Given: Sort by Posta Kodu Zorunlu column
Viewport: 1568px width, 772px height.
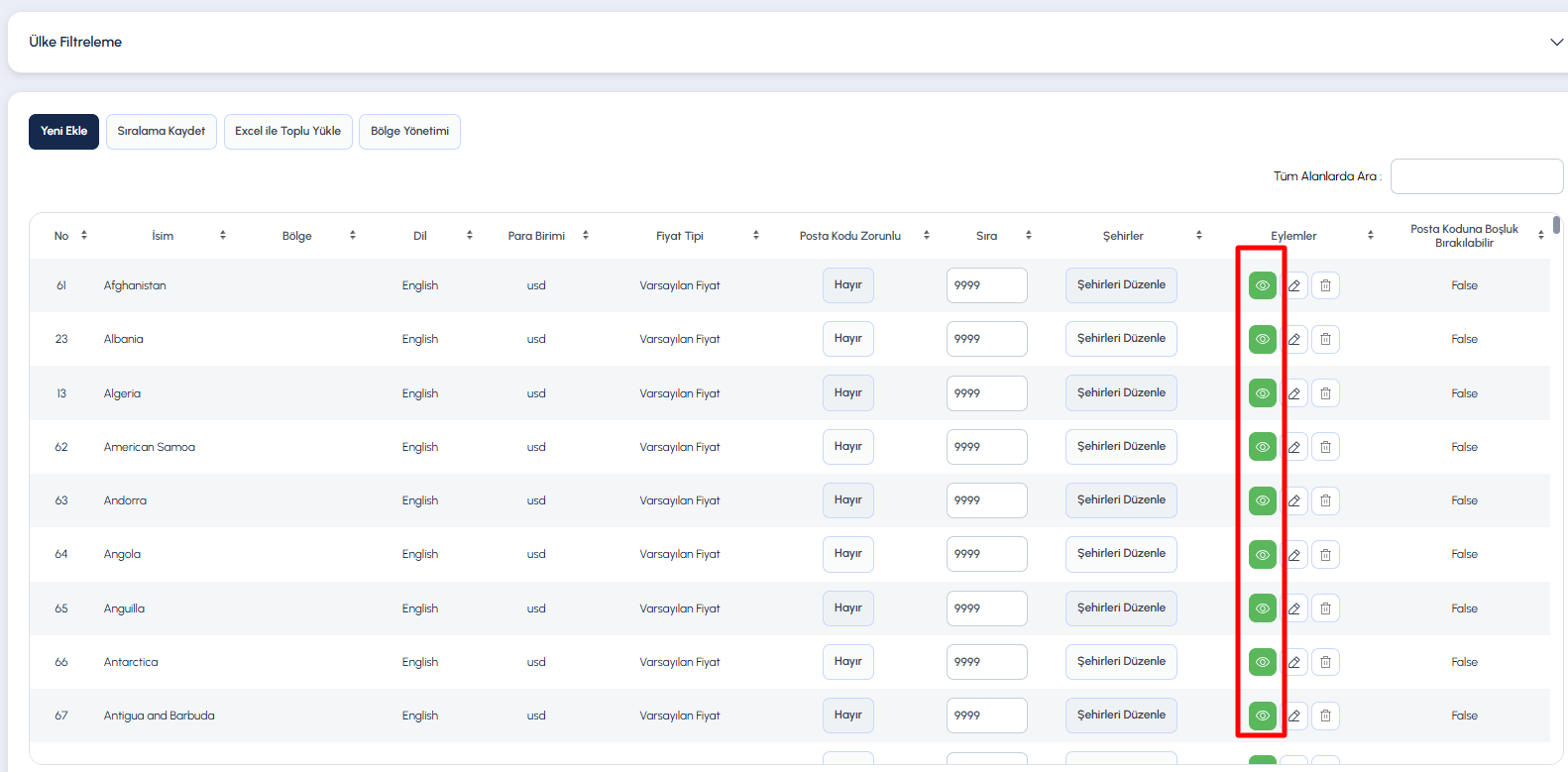Looking at the screenshot, I should tap(927, 236).
